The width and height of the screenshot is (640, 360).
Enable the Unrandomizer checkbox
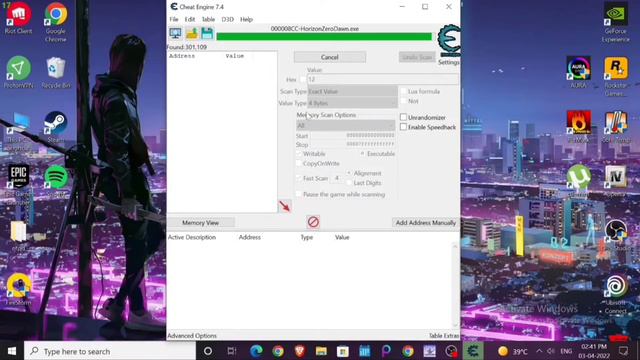coord(403,117)
